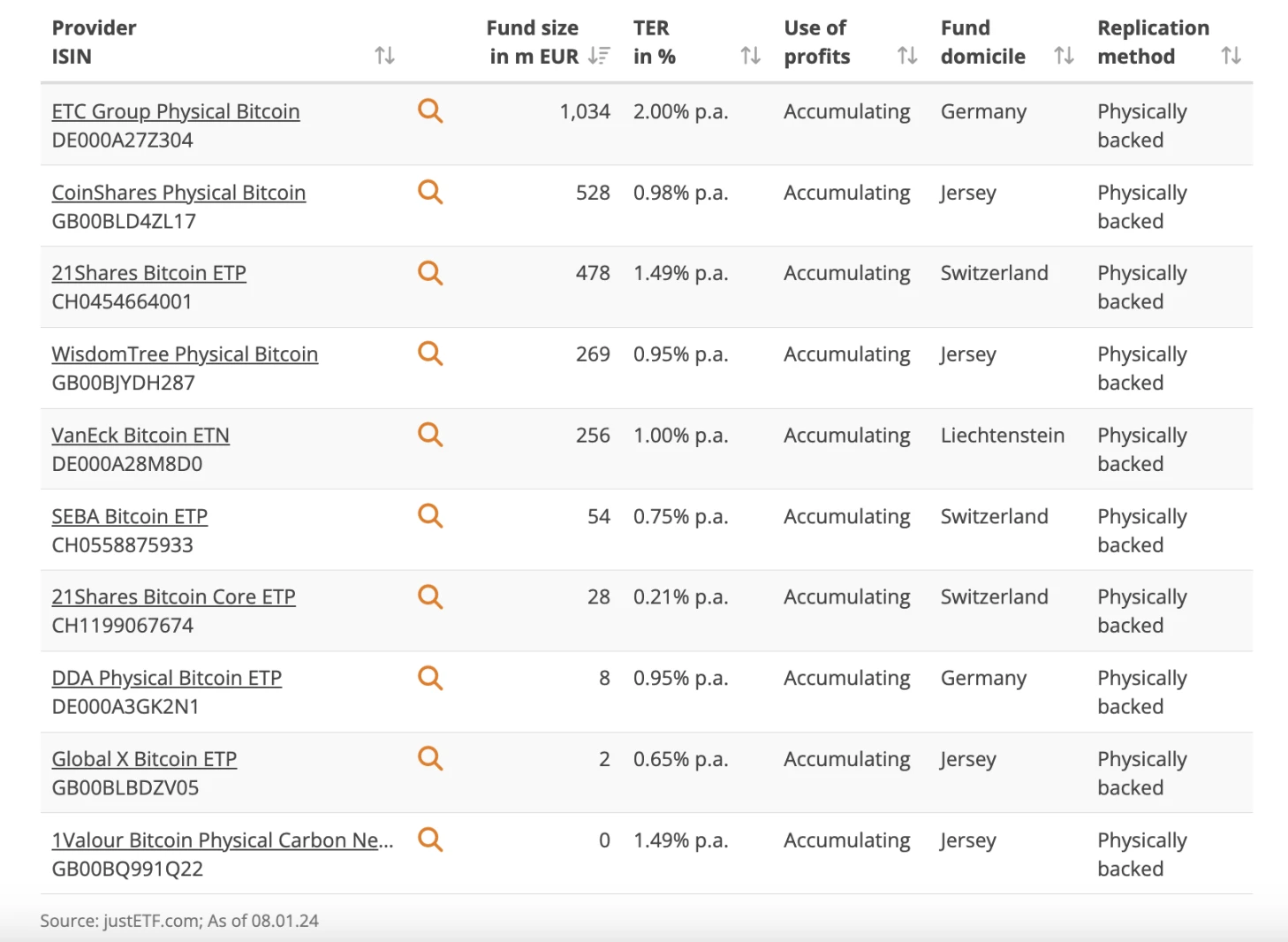The image size is (1288, 942).
Task: Open details via 21Shares Bitcoin ETP magnifier icon
Action: point(430,273)
